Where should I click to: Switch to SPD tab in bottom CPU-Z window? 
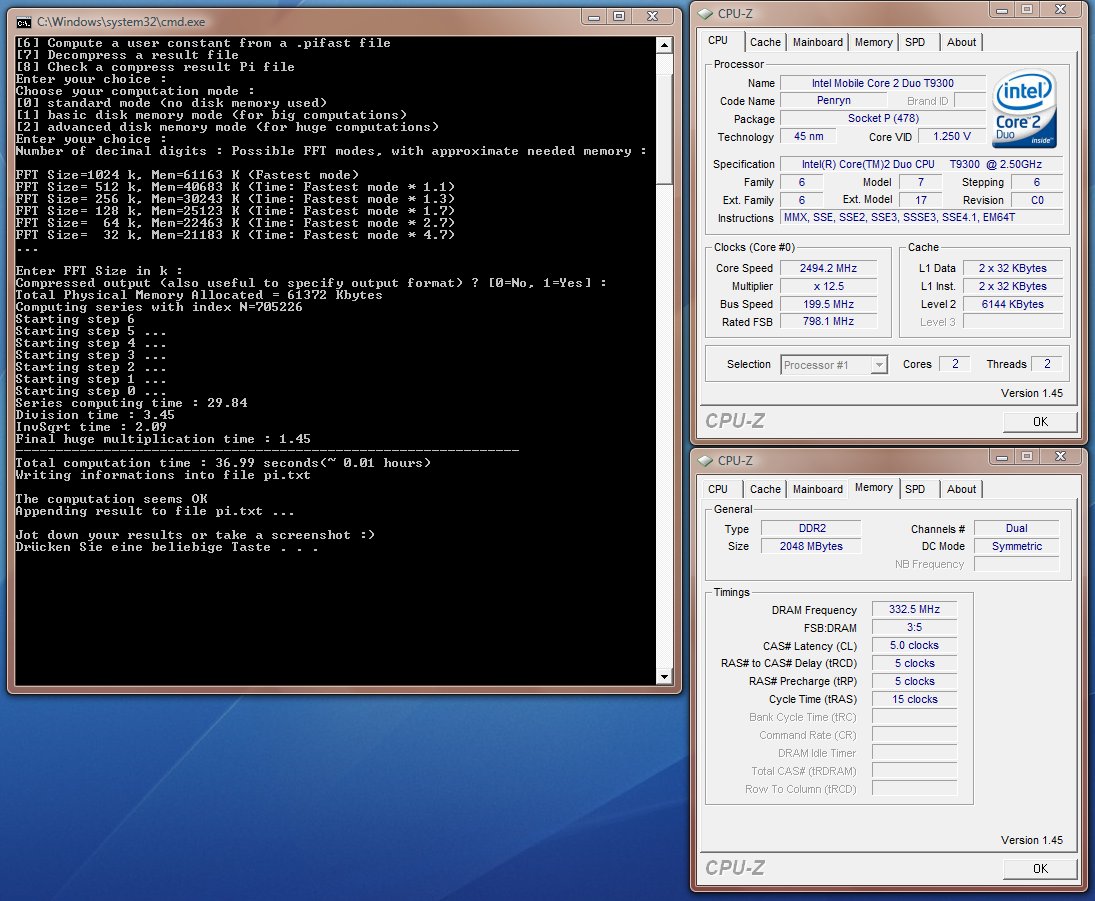tap(915, 489)
